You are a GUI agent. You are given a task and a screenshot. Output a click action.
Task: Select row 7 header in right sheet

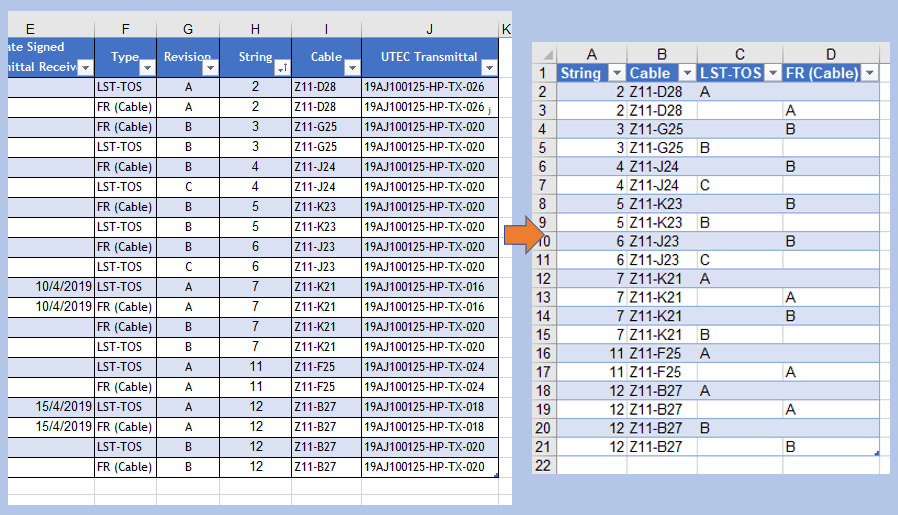pos(543,185)
